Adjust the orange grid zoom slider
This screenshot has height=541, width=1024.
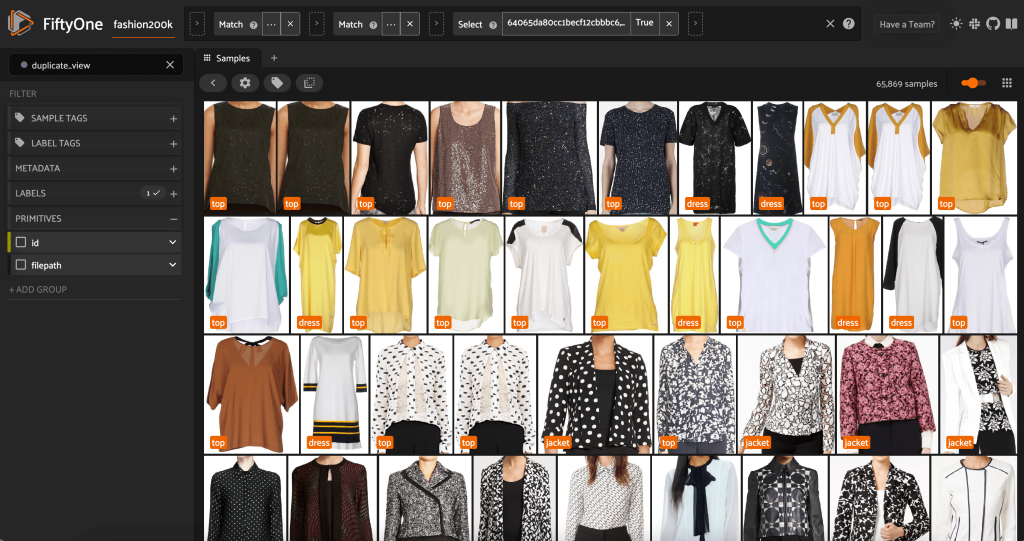(971, 83)
